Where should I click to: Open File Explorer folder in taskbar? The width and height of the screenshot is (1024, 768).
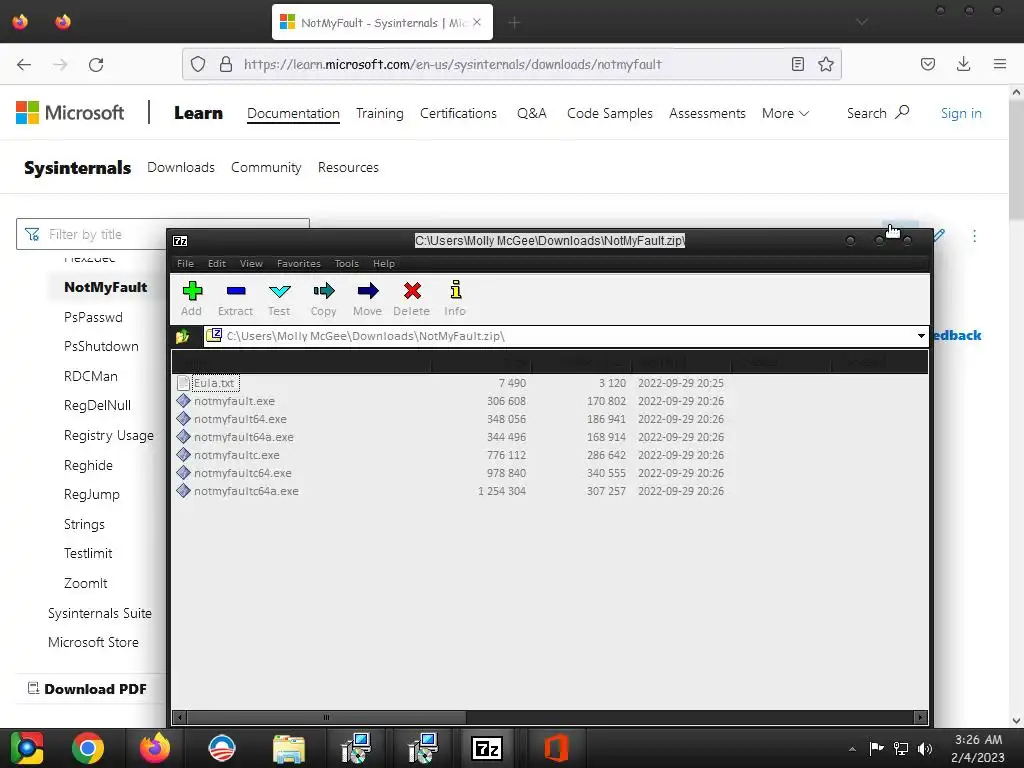(289, 748)
